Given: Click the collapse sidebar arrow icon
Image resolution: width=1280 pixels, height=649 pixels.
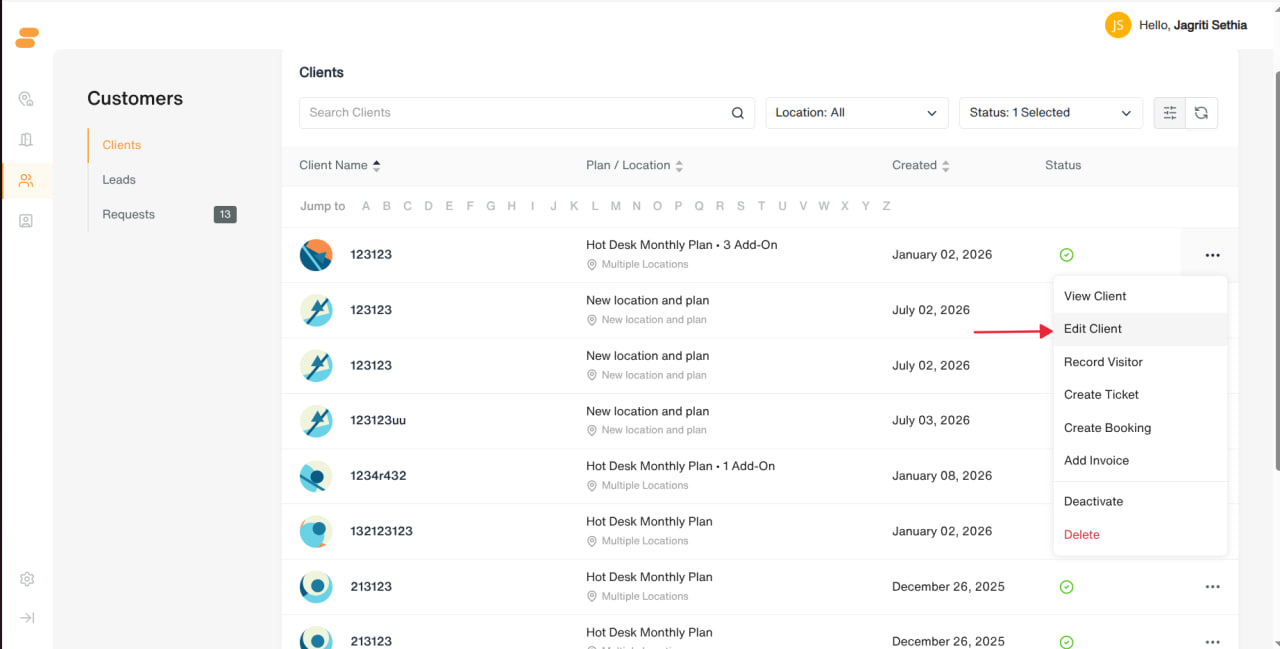Looking at the screenshot, I should [x=27, y=618].
